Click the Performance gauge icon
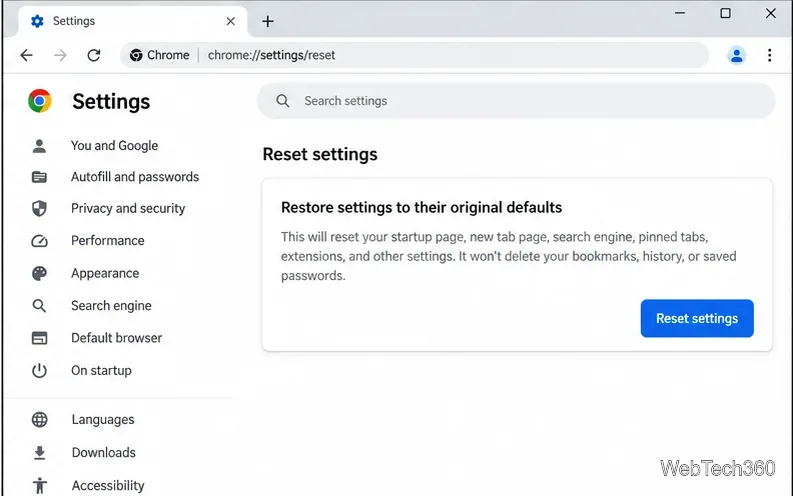 point(39,241)
